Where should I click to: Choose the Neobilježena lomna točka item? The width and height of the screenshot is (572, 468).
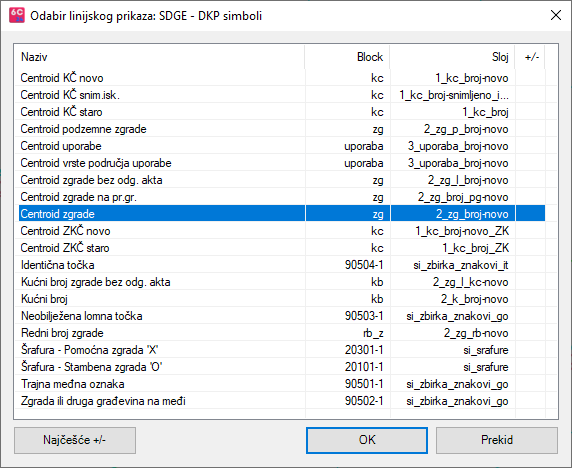(x=282, y=316)
